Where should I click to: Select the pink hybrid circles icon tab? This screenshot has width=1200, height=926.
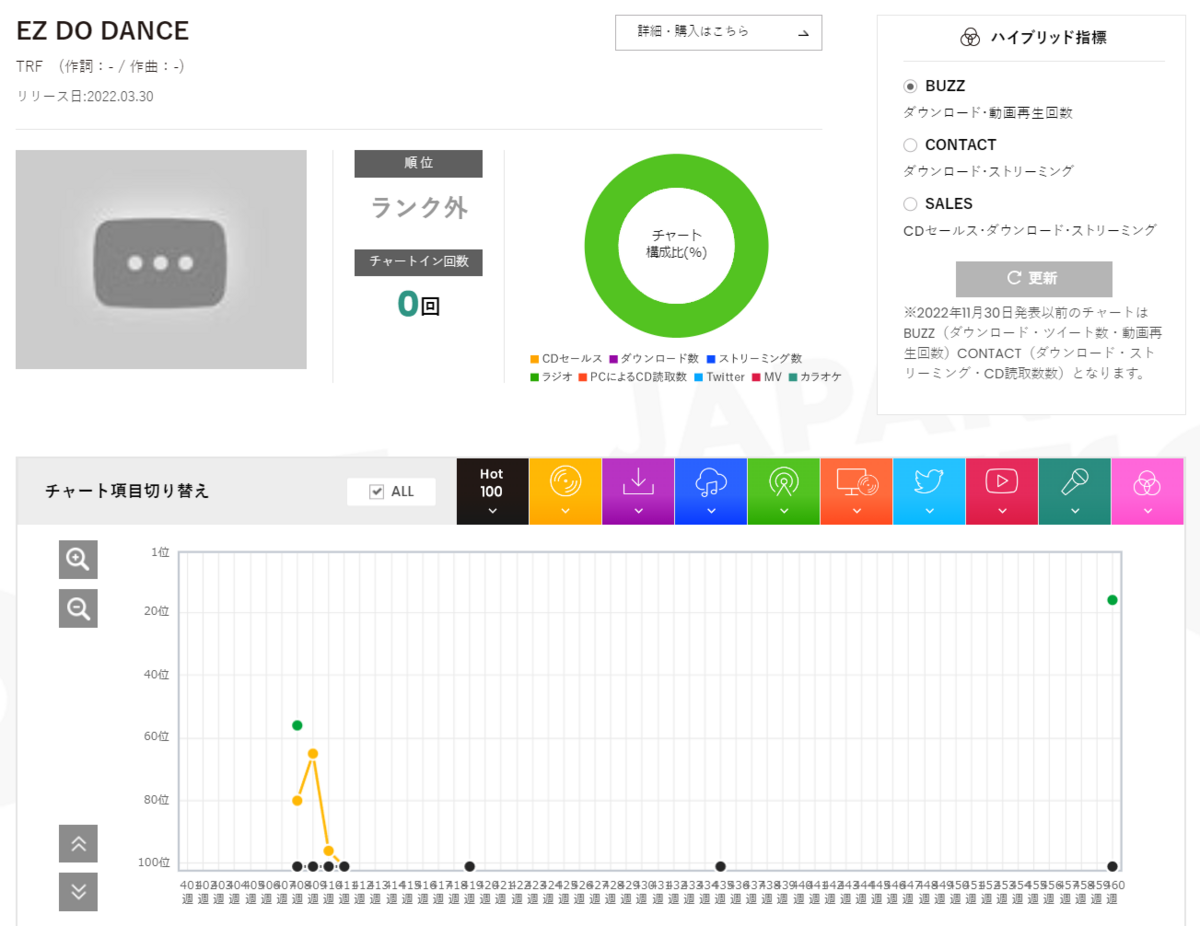click(1147, 491)
